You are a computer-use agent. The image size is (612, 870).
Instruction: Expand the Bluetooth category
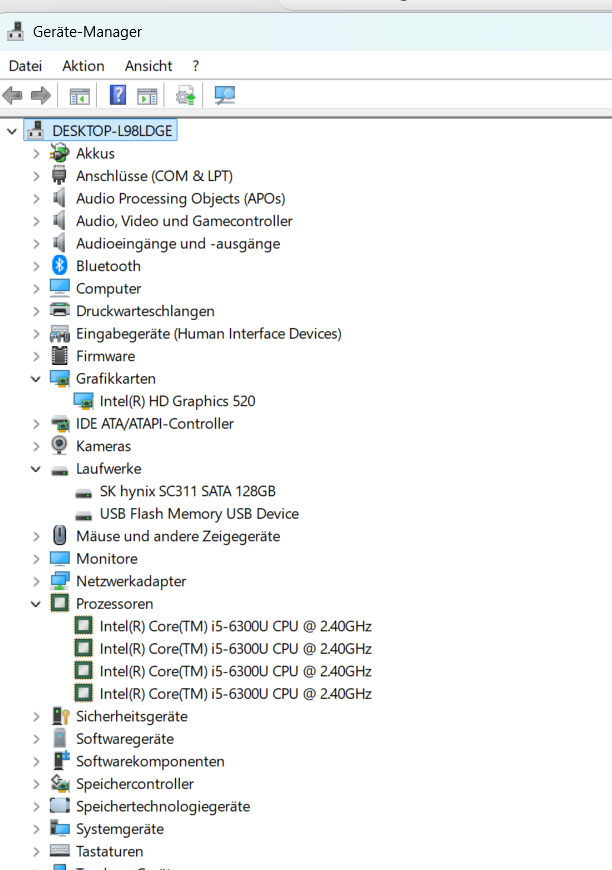tap(36, 266)
